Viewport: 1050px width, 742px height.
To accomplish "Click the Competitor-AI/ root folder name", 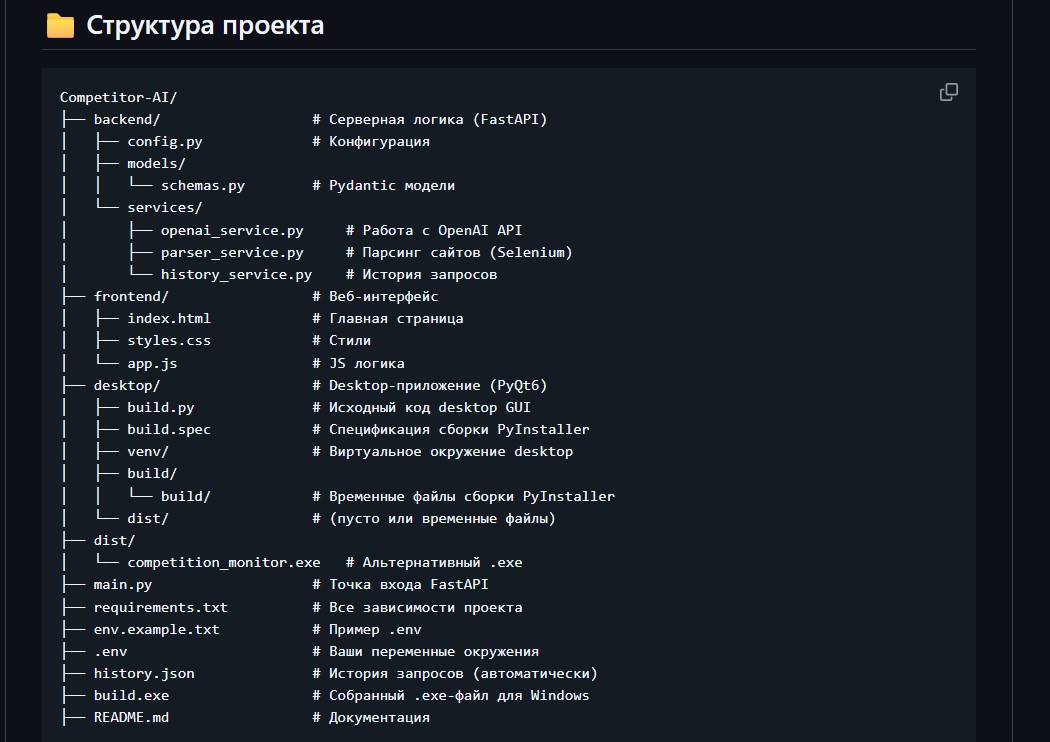I will (118, 97).
